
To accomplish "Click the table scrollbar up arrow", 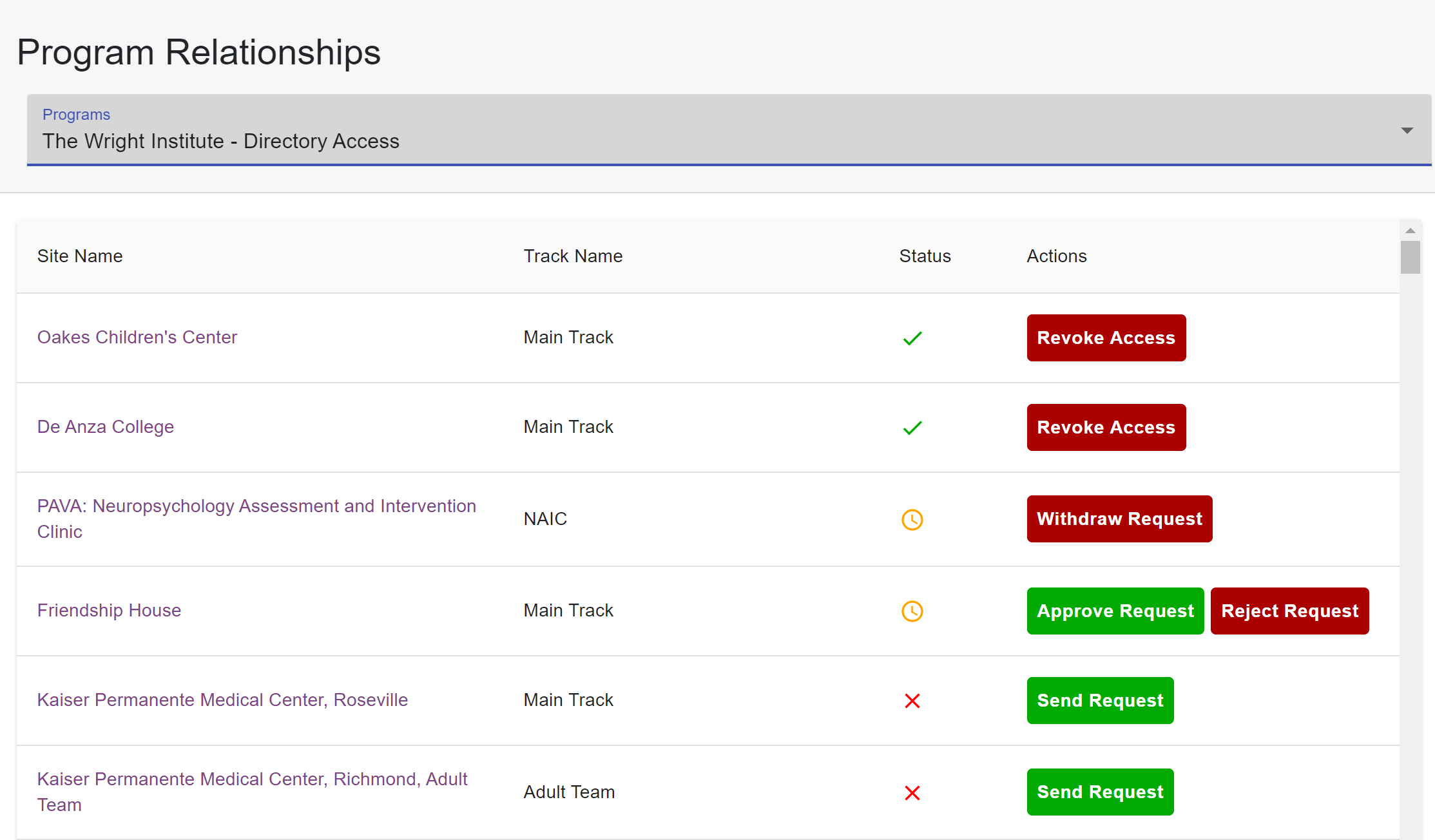I will click(1411, 230).
